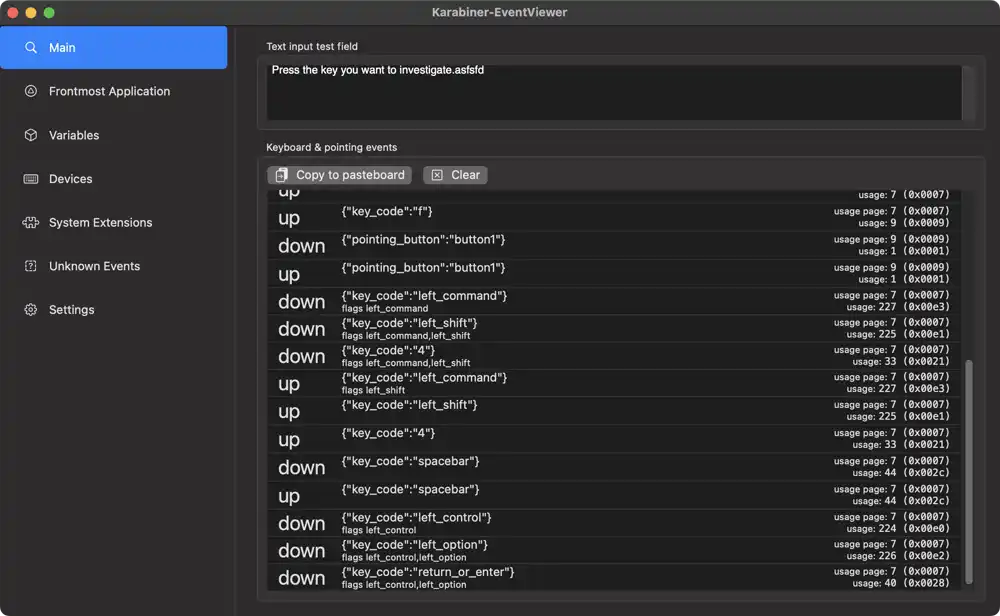Select the return_or_enter key event row
Image resolution: width=1000 pixels, height=616 pixels.
pyautogui.click(x=614, y=577)
